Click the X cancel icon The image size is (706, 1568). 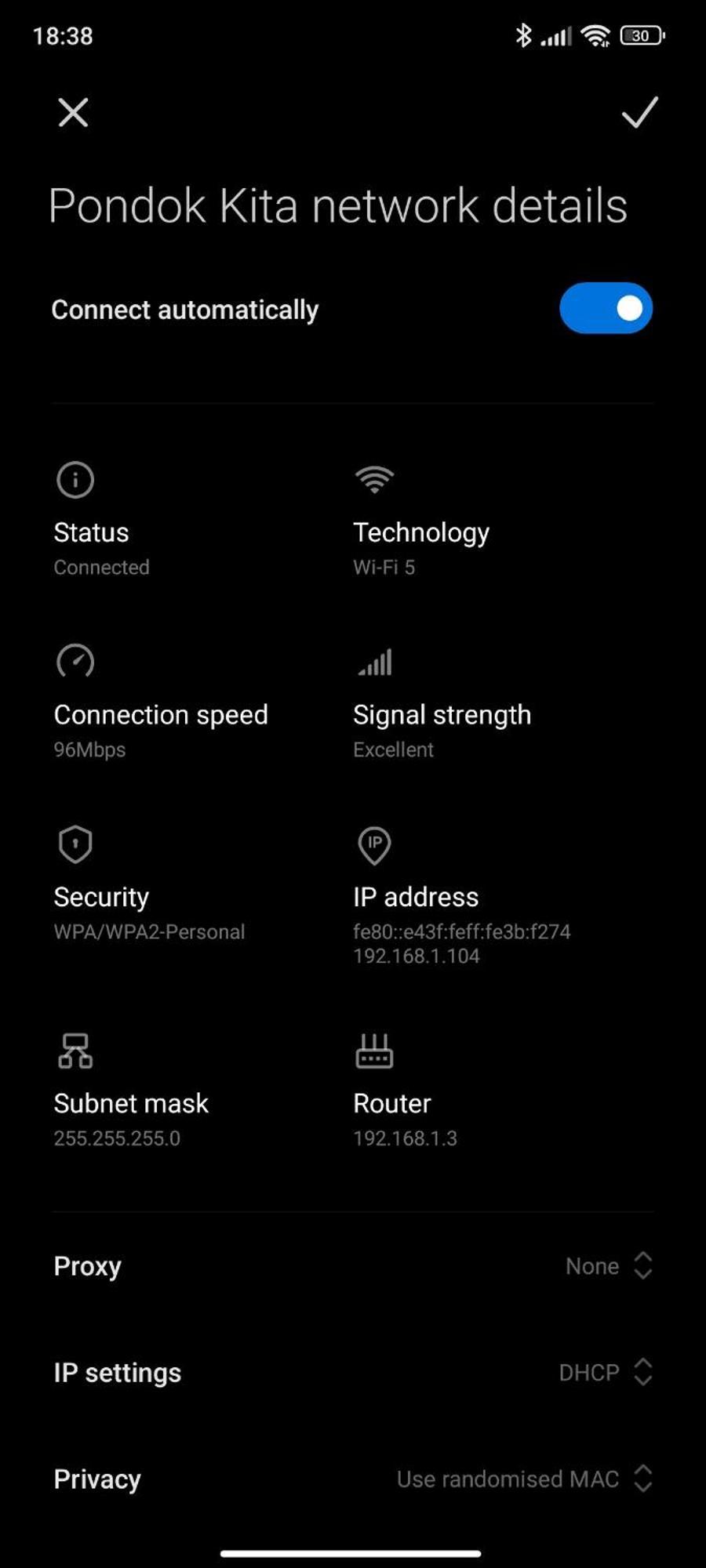pyautogui.click(x=73, y=113)
